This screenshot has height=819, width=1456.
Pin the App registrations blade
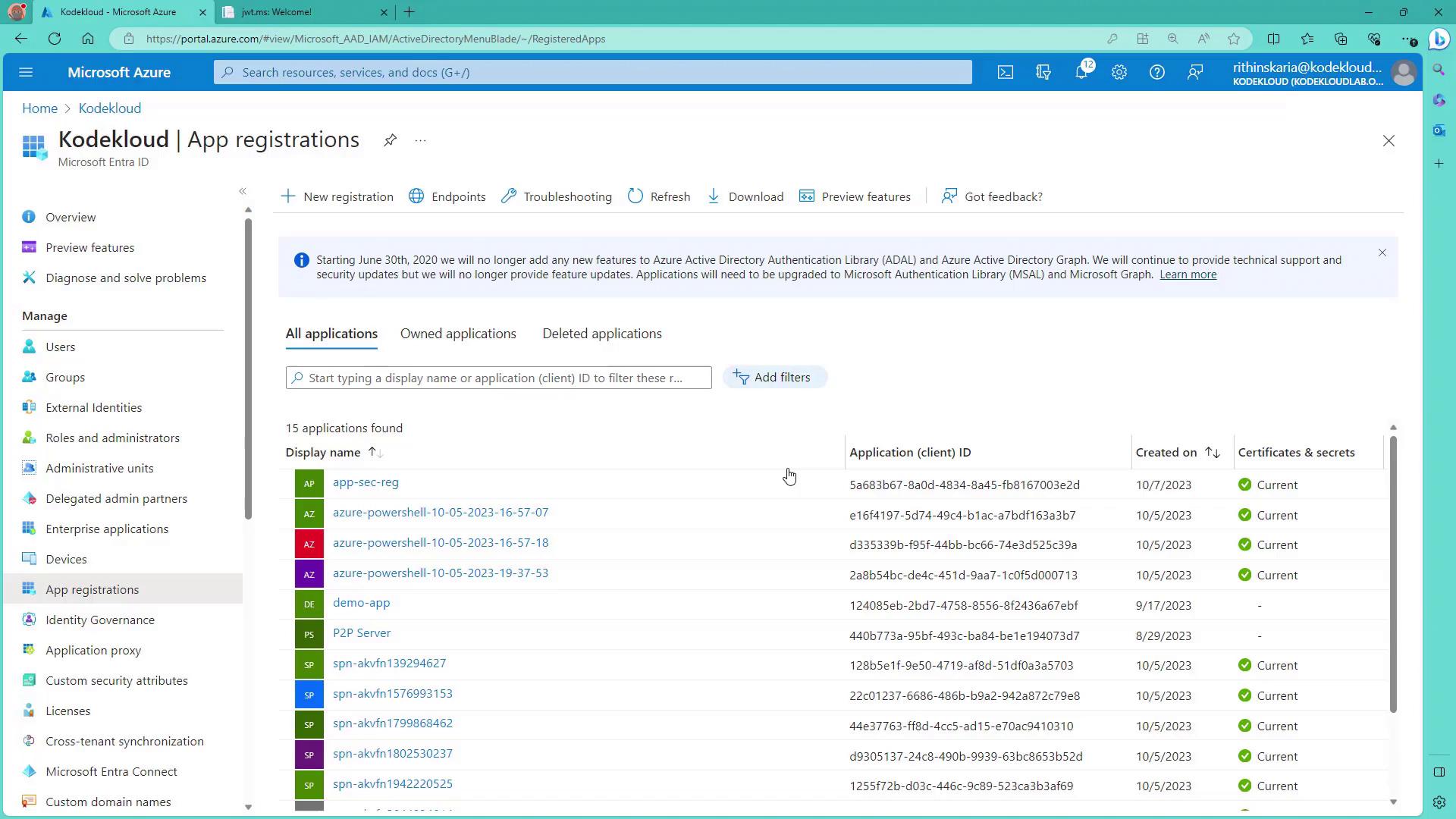(x=390, y=140)
